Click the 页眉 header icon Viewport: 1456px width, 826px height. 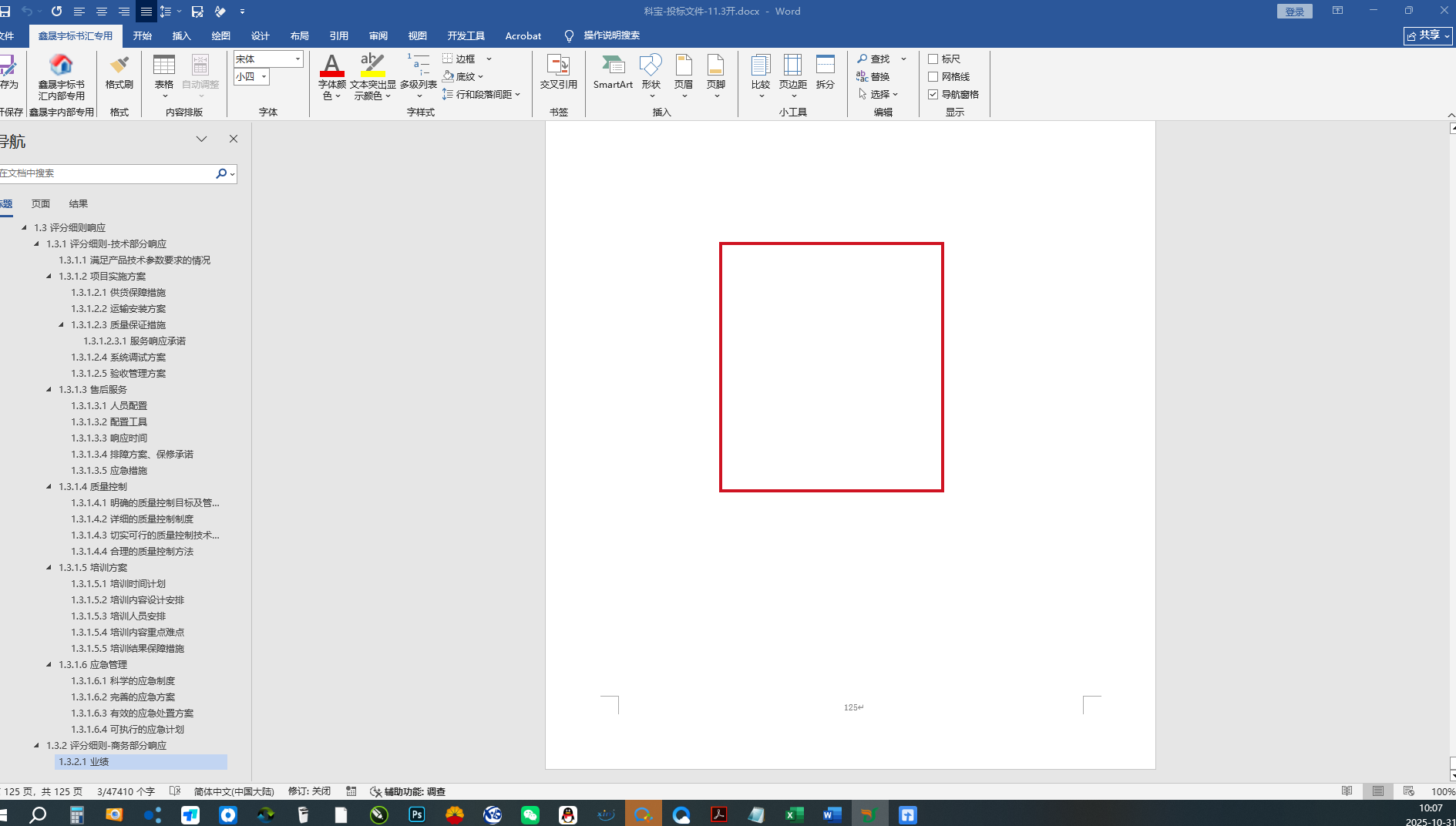(x=684, y=65)
